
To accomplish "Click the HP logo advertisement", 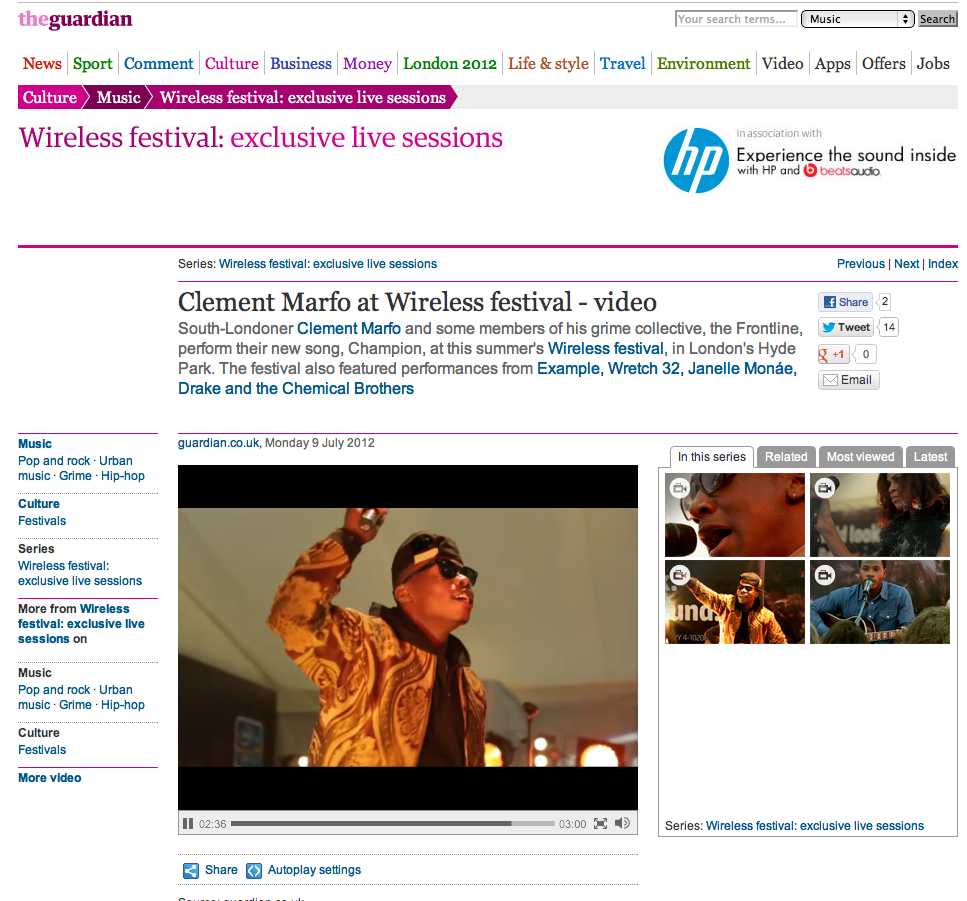I will [x=696, y=160].
